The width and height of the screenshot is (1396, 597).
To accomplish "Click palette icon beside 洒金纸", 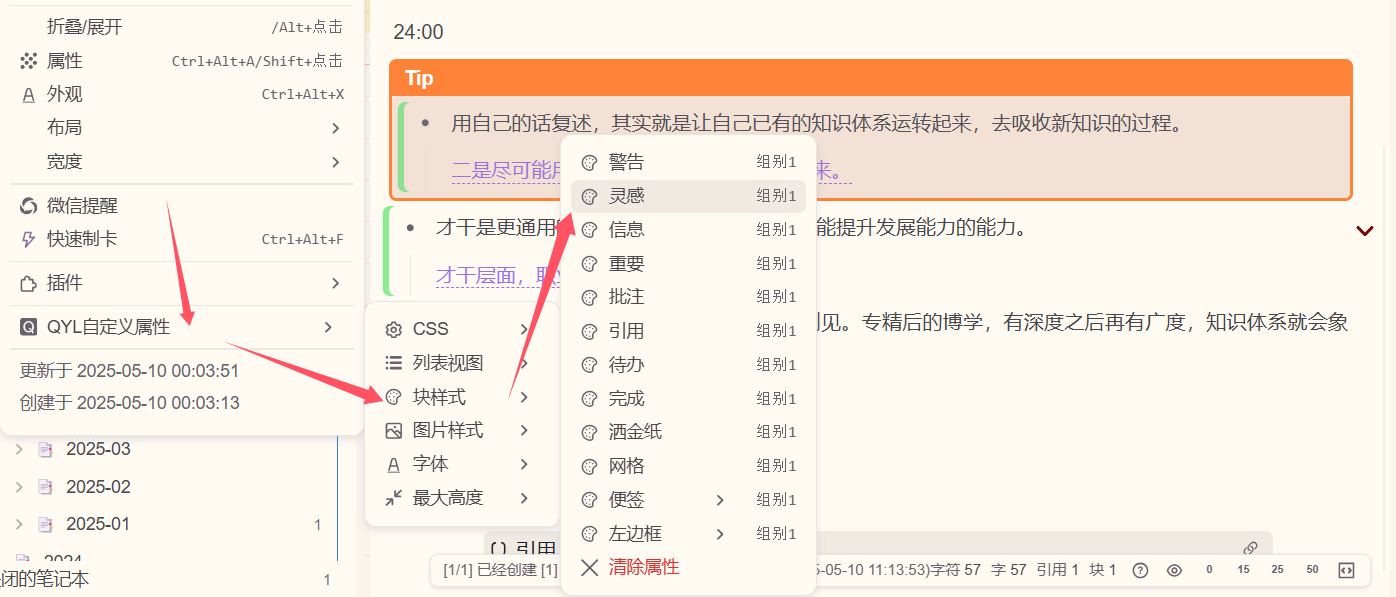I will (590, 432).
